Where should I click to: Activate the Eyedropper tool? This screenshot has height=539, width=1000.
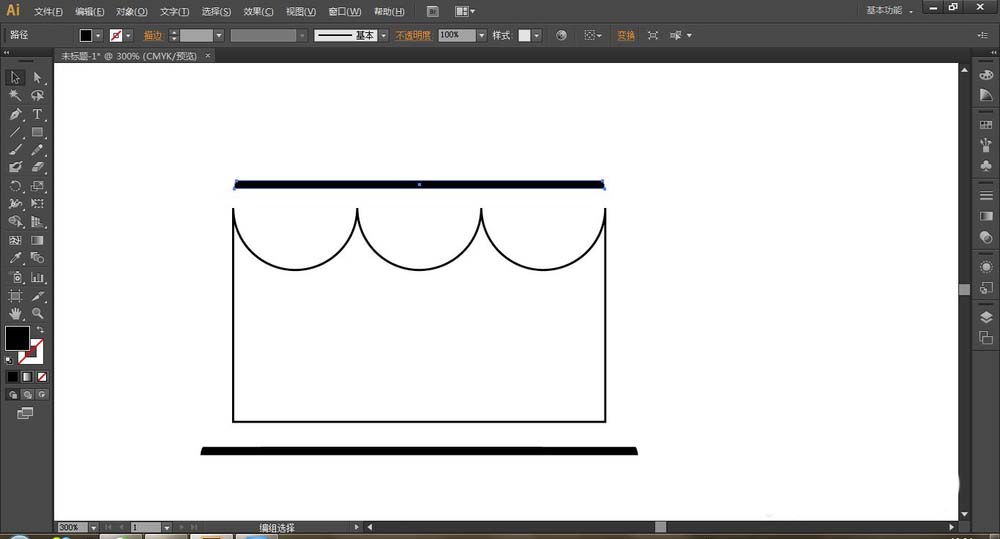coord(15,258)
